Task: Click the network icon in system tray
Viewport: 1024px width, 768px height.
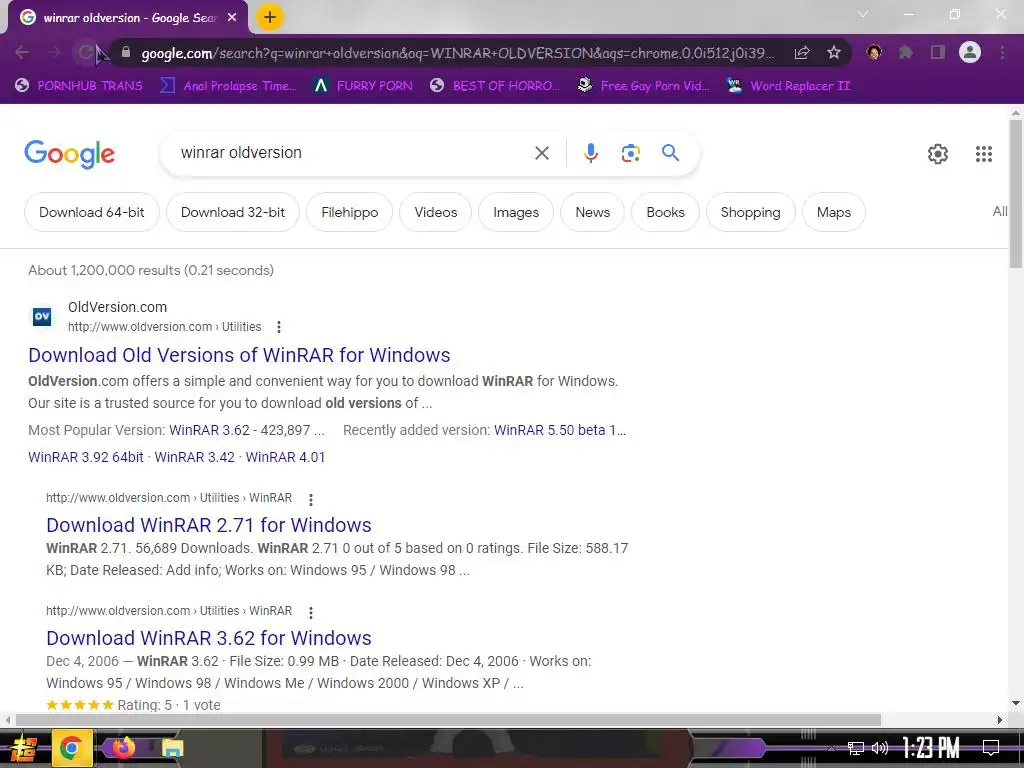Action: [x=856, y=748]
